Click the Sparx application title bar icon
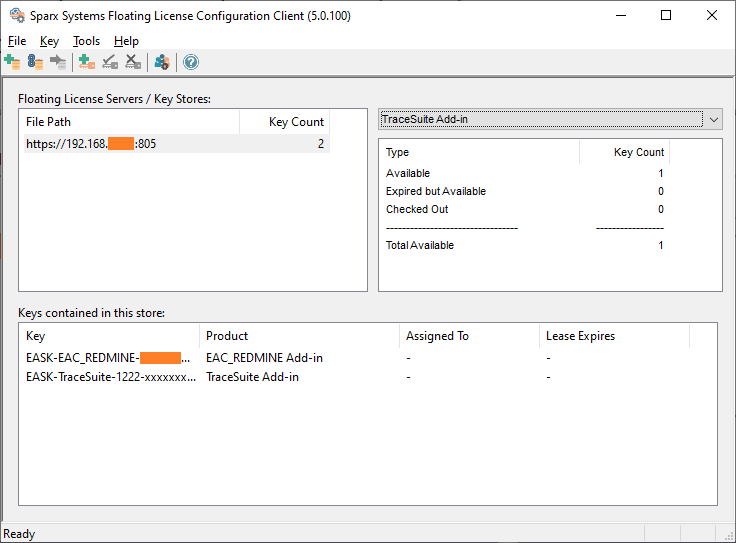 17,15
